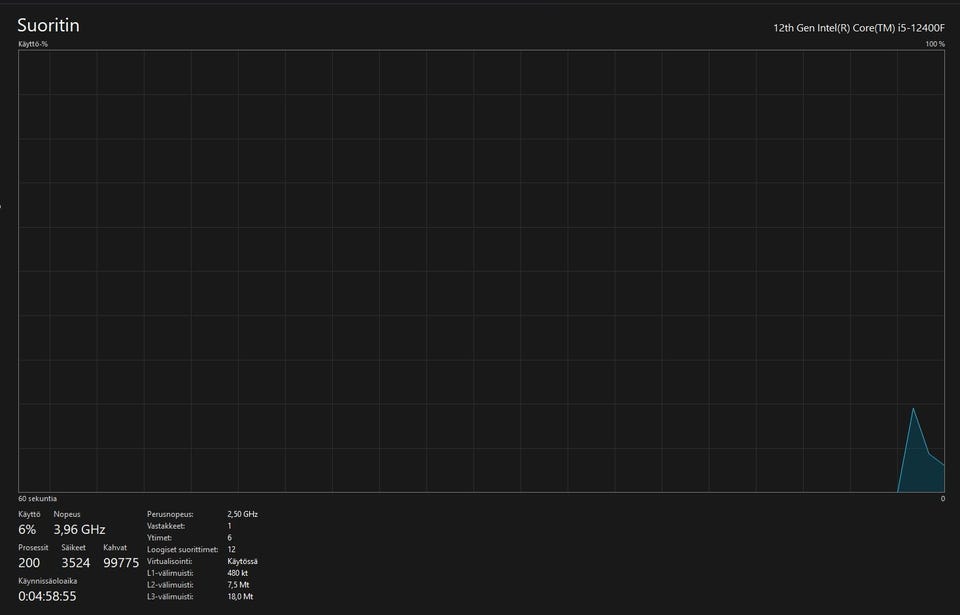Viewport: 960px width, 615px height.
Task: Click the "200" processes count
Action: (29, 563)
